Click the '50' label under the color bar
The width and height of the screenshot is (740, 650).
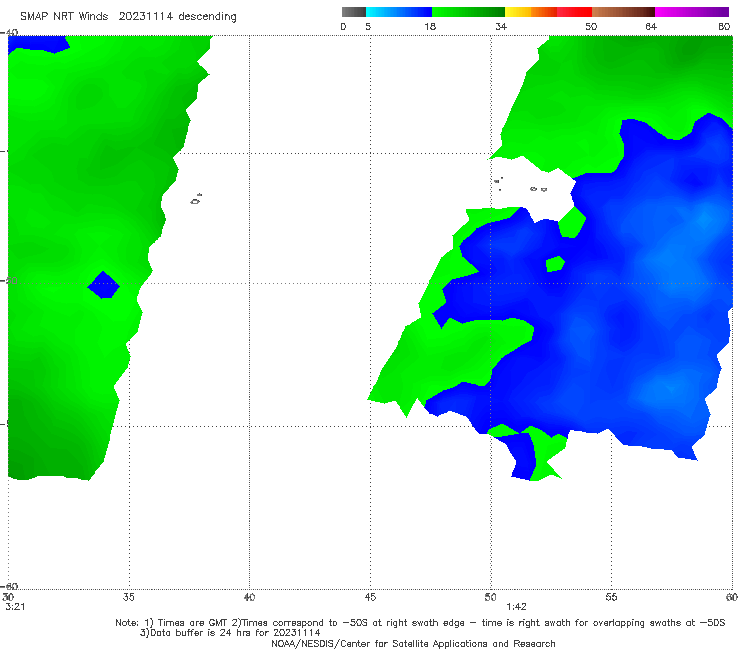(x=591, y=27)
